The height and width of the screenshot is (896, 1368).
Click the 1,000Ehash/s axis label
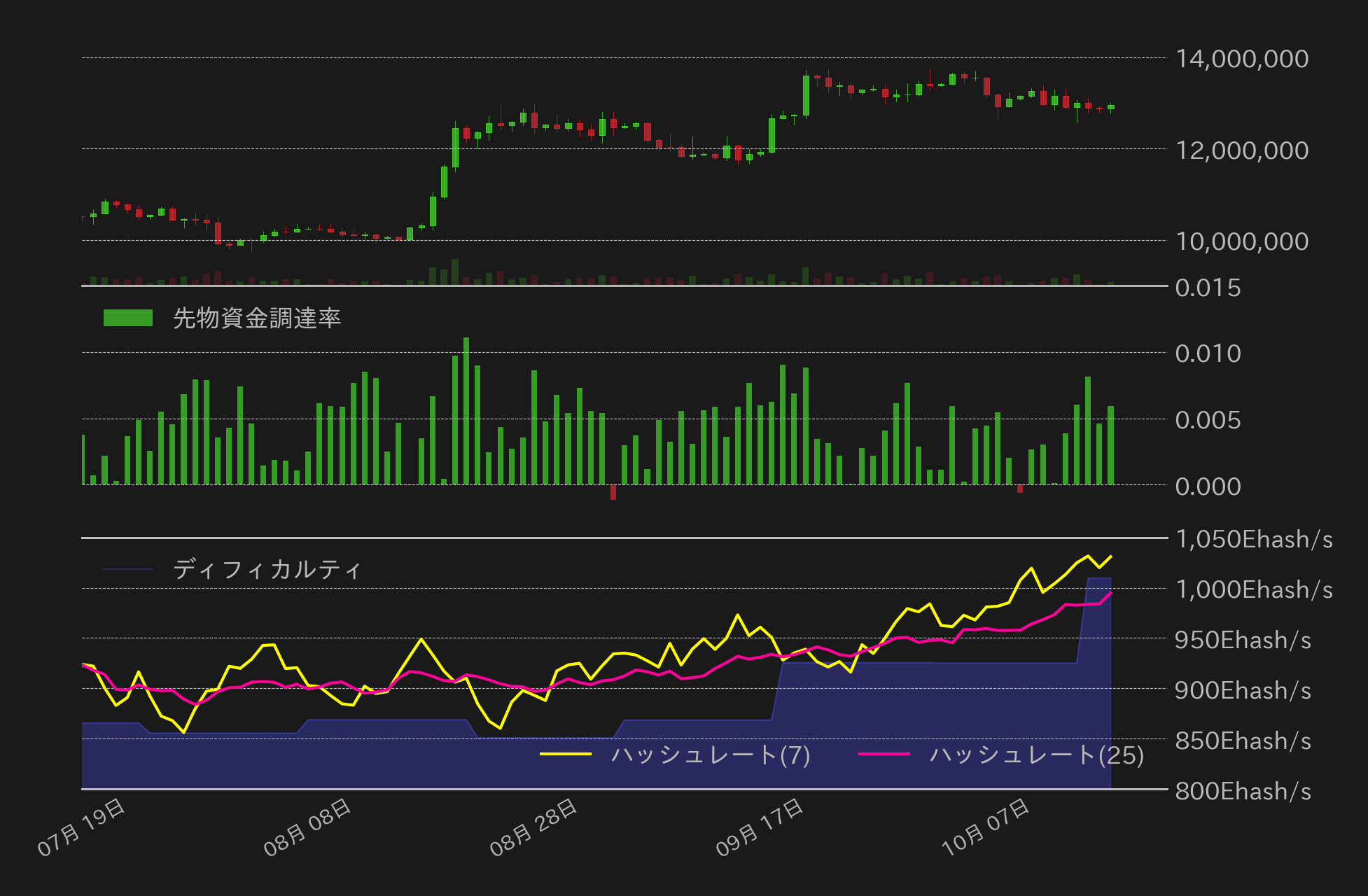pyautogui.click(x=1254, y=589)
